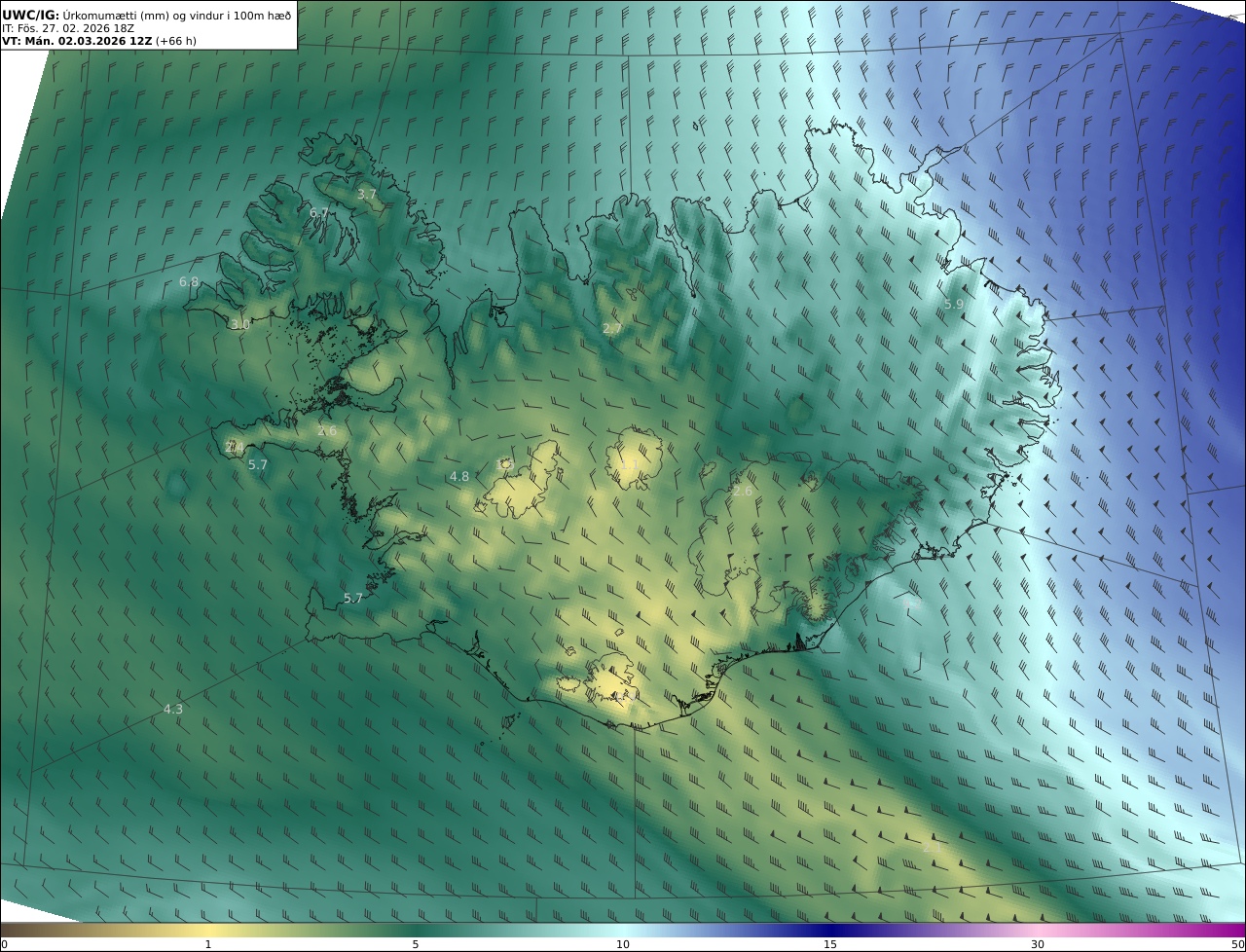Click the colorbar tick label 5
The image size is (1246, 952).
click(416, 944)
